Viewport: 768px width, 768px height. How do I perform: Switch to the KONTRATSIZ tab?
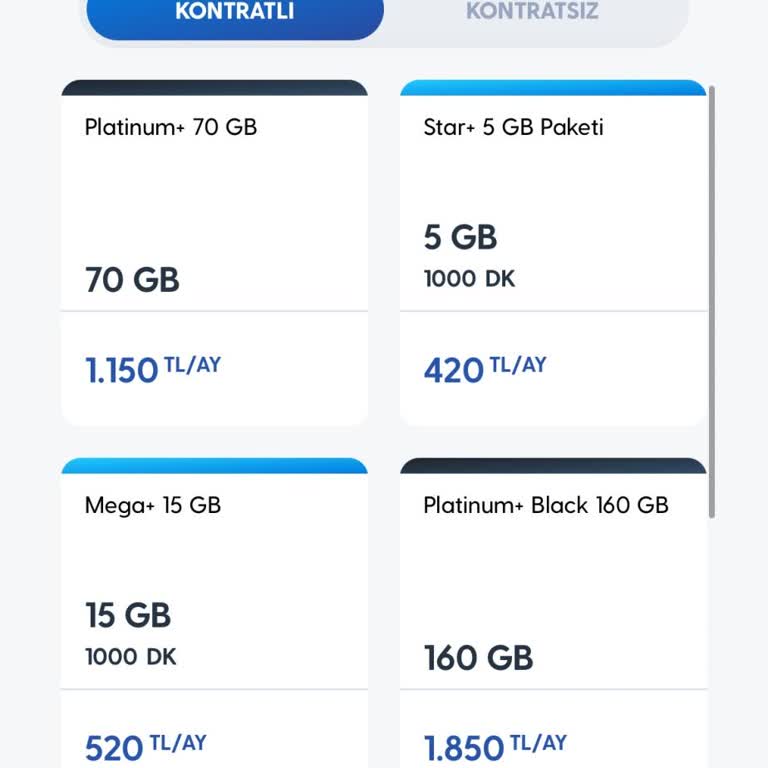pyautogui.click(x=531, y=13)
